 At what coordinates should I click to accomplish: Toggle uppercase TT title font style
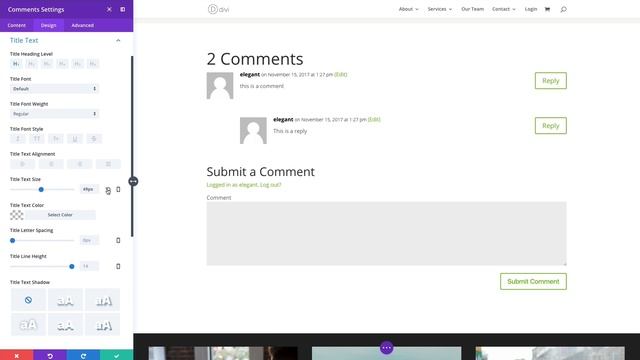click(x=37, y=139)
